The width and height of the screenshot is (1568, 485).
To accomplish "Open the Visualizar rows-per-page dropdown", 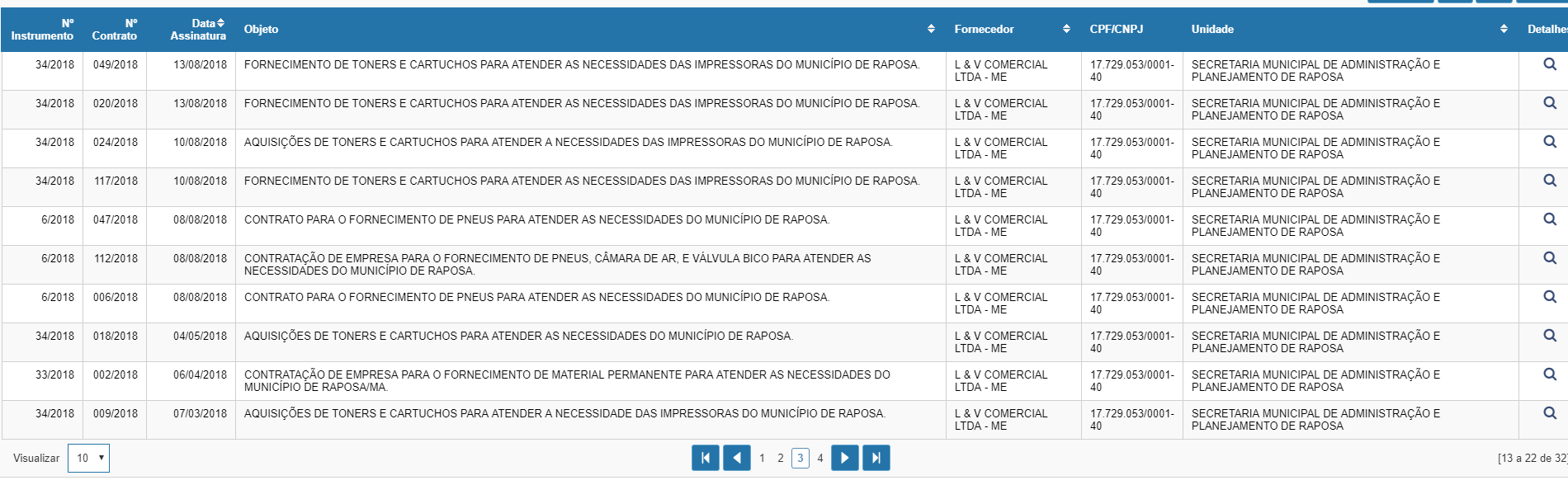I will (x=88, y=458).
